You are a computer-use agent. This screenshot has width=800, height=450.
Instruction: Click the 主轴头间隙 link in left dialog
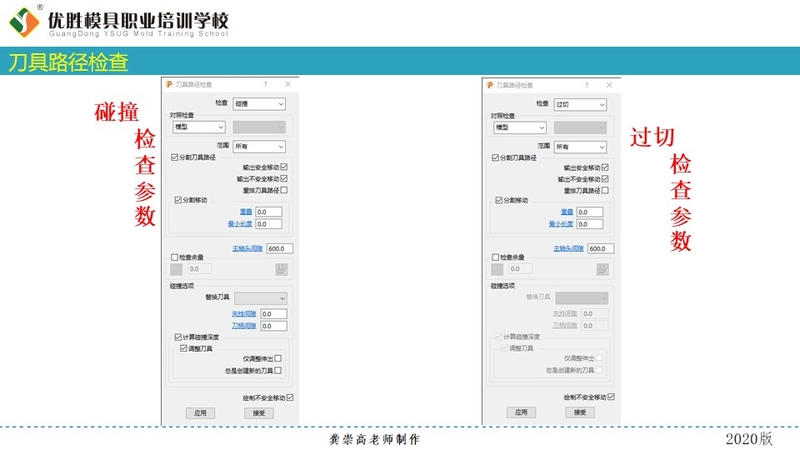pyautogui.click(x=246, y=248)
